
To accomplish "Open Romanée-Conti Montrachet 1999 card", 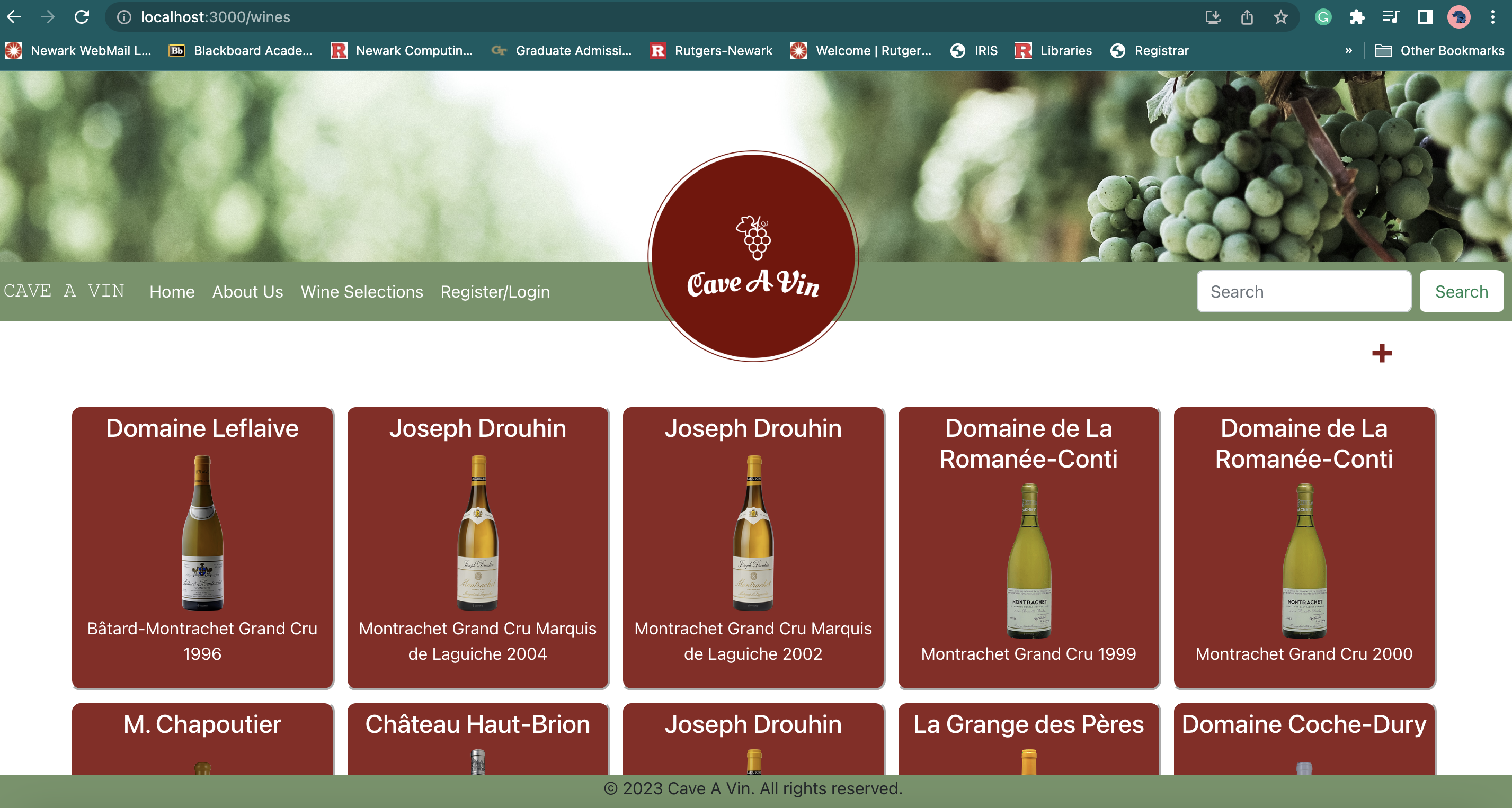I will pos(1028,547).
